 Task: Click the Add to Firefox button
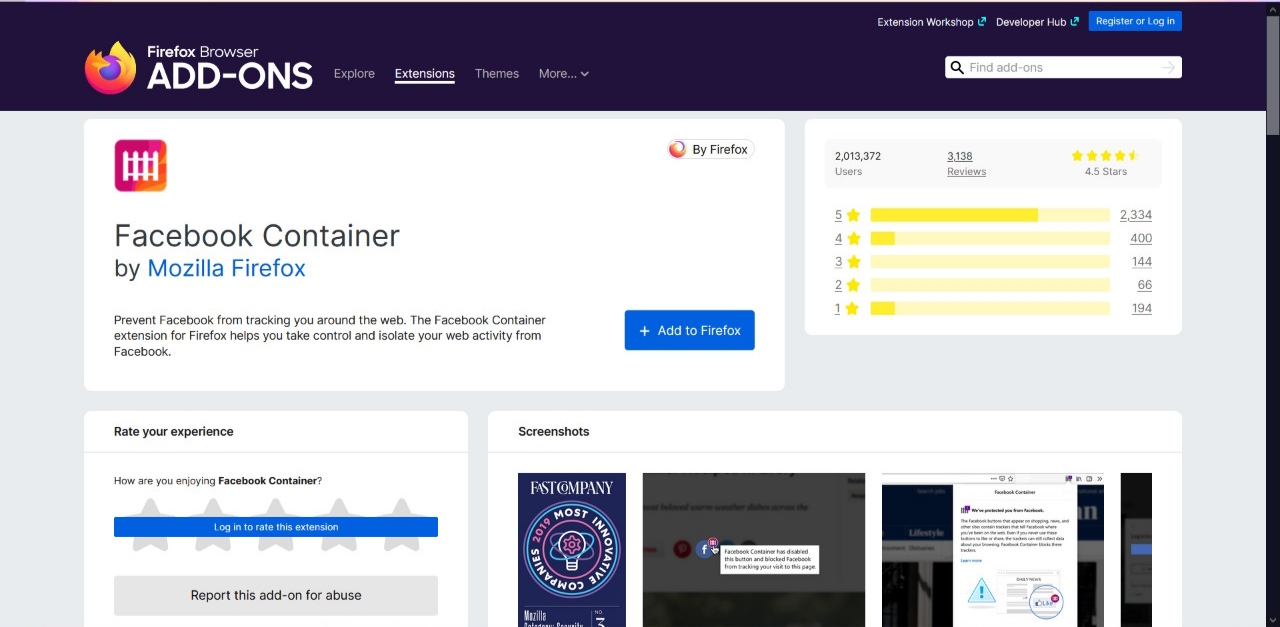690,330
